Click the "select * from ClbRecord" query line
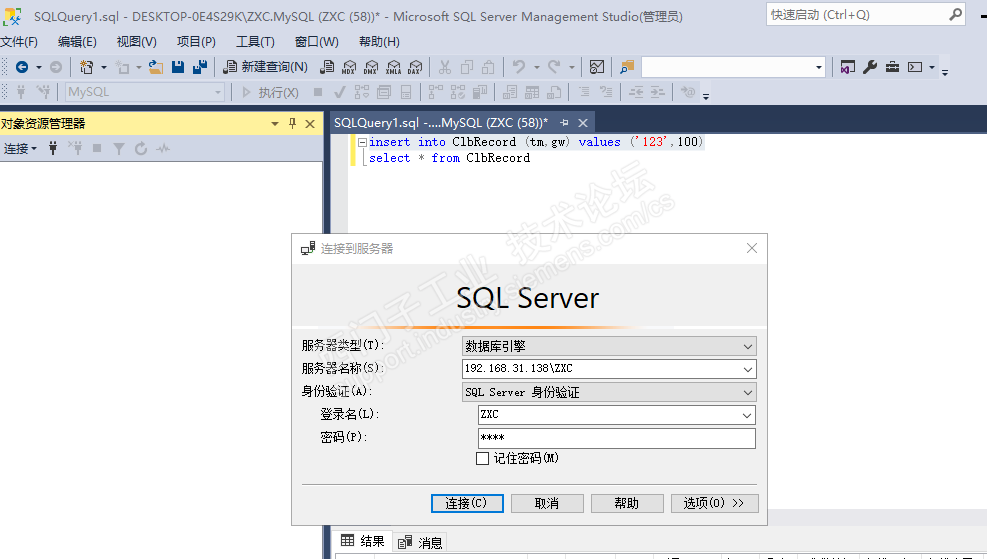The image size is (987, 559). [x=449, y=158]
